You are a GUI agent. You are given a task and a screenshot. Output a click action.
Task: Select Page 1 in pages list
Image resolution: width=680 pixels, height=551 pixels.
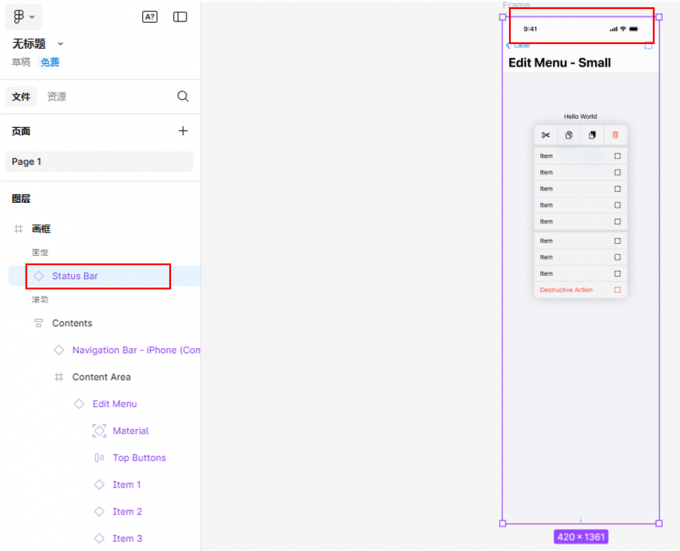(x=99, y=162)
